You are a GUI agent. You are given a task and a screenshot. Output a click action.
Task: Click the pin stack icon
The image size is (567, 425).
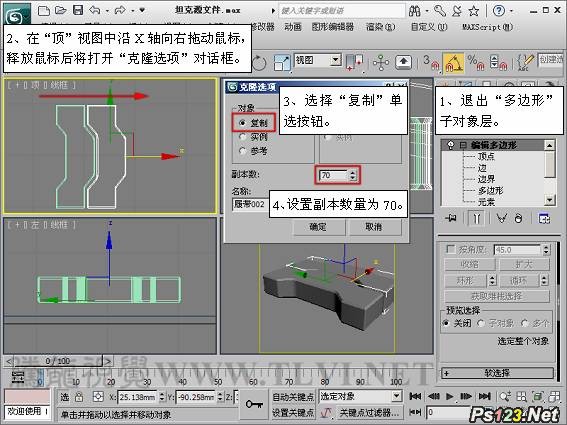tap(451, 218)
